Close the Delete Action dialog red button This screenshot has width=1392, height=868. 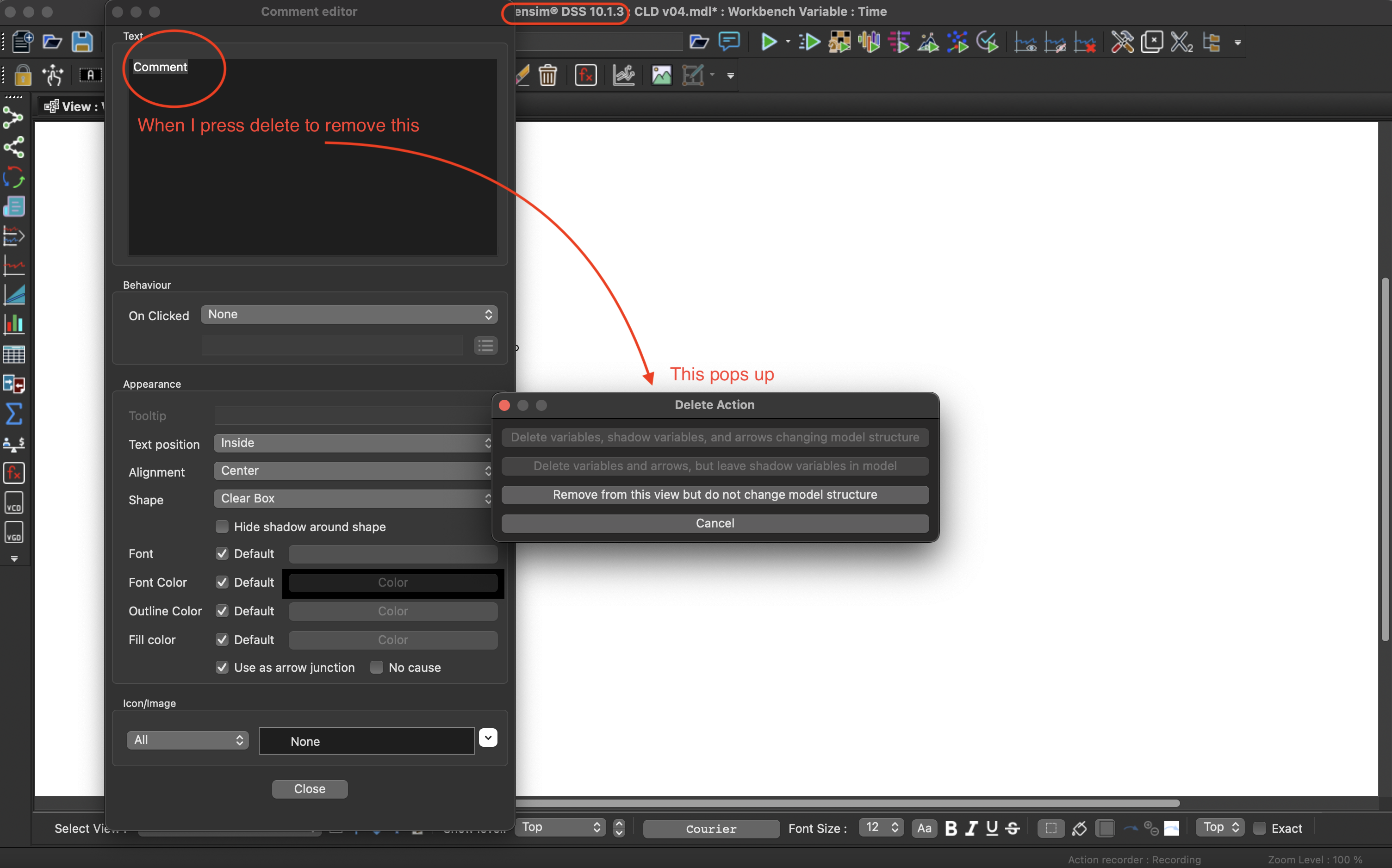(x=504, y=405)
